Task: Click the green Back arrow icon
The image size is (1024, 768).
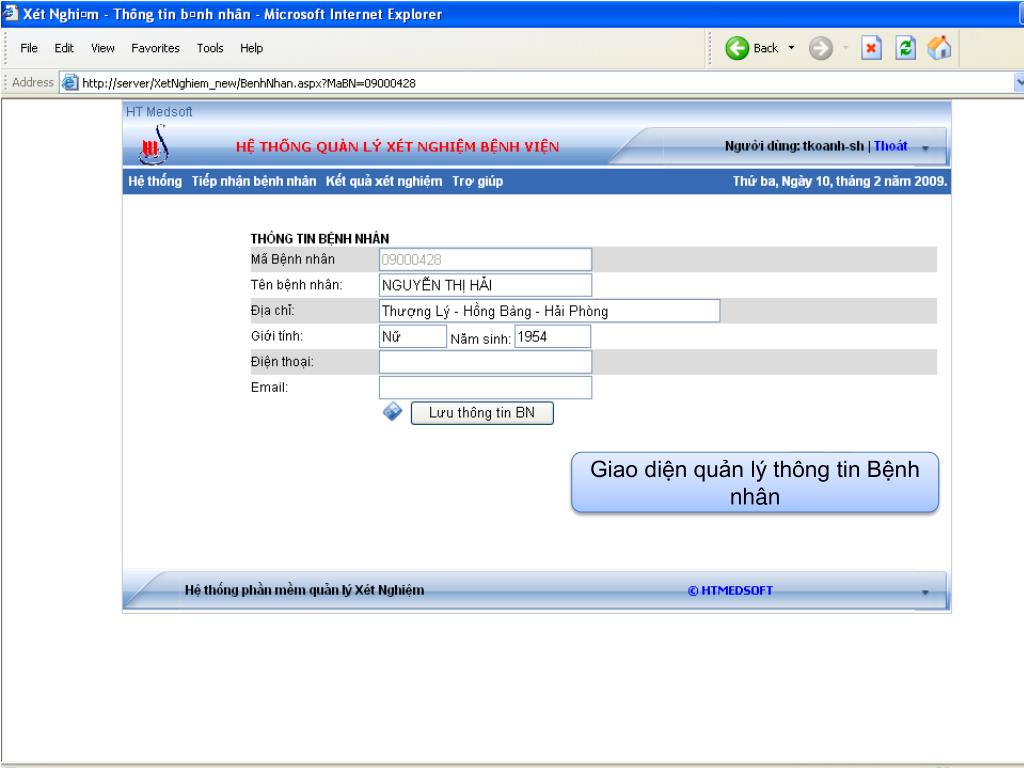Action: pos(737,48)
